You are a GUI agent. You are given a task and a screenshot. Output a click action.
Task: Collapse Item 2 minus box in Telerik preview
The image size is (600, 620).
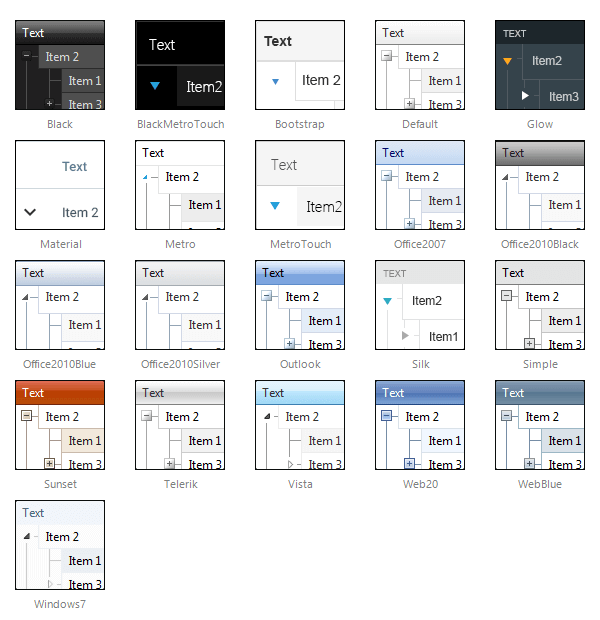146,416
